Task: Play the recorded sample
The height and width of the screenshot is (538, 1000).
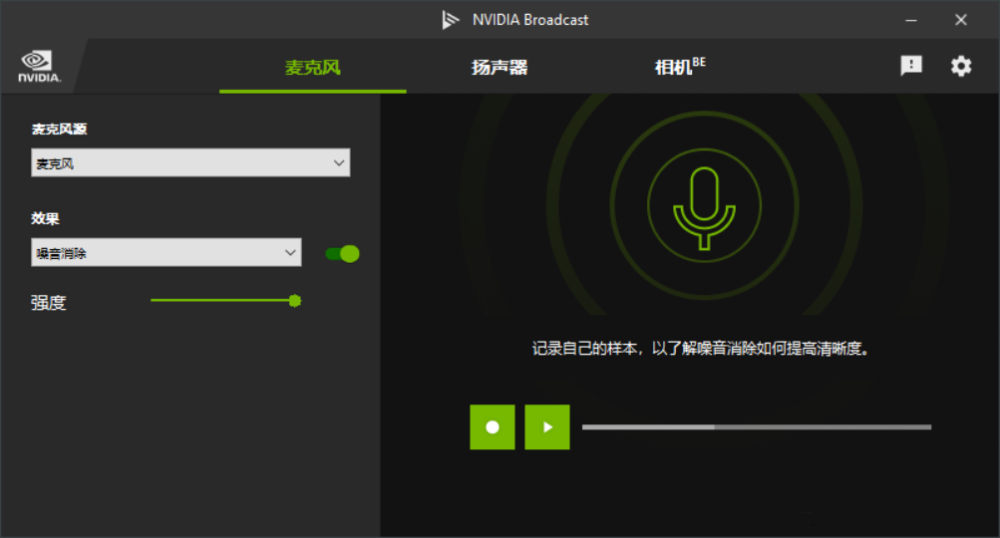Action: pyautogui.click(x=547, y=427)
